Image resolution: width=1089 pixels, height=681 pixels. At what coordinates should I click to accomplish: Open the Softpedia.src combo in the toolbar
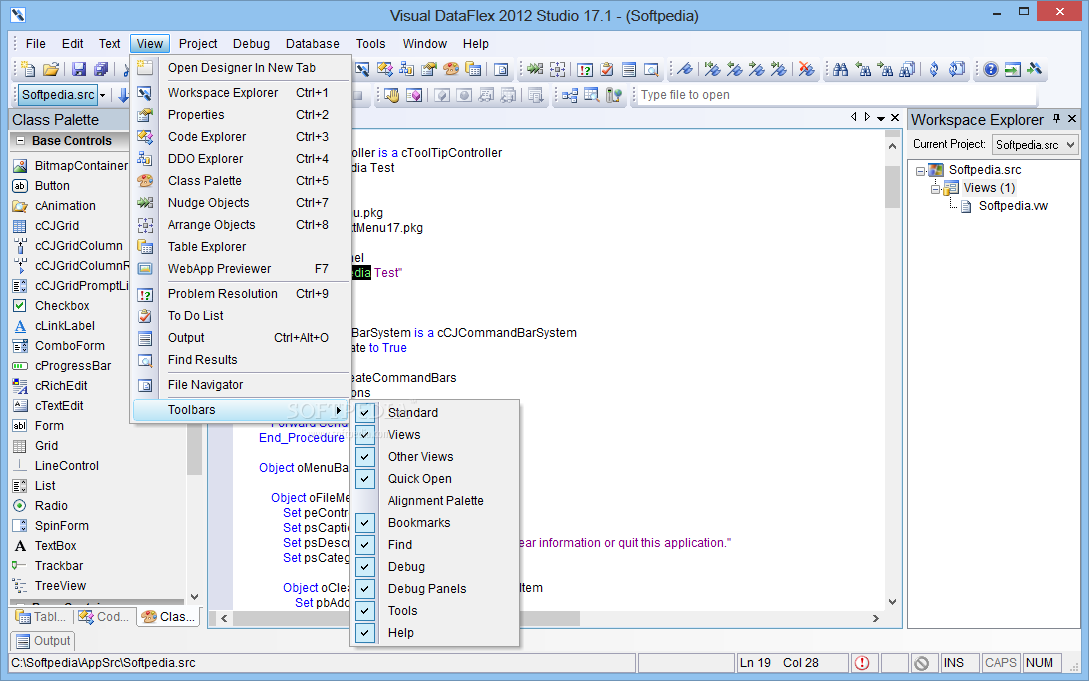coord(103,95)
